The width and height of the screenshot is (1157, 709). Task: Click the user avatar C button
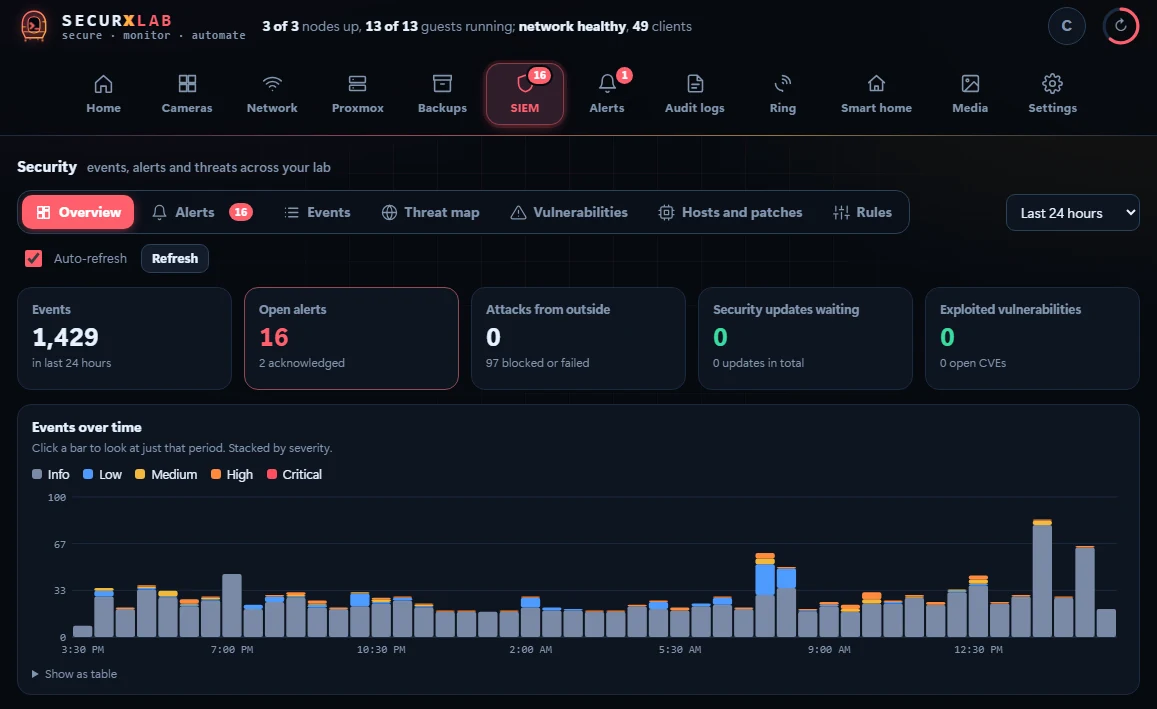coord(1066,26)
